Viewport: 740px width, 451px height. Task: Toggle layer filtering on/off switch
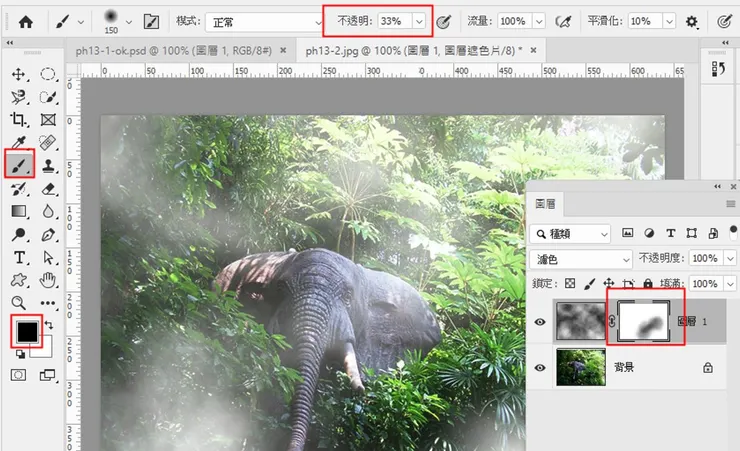[x=733, y=232]
